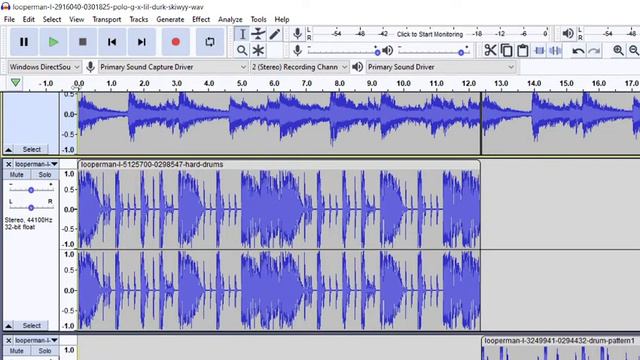Redo the last undone action

pos(594,51)
